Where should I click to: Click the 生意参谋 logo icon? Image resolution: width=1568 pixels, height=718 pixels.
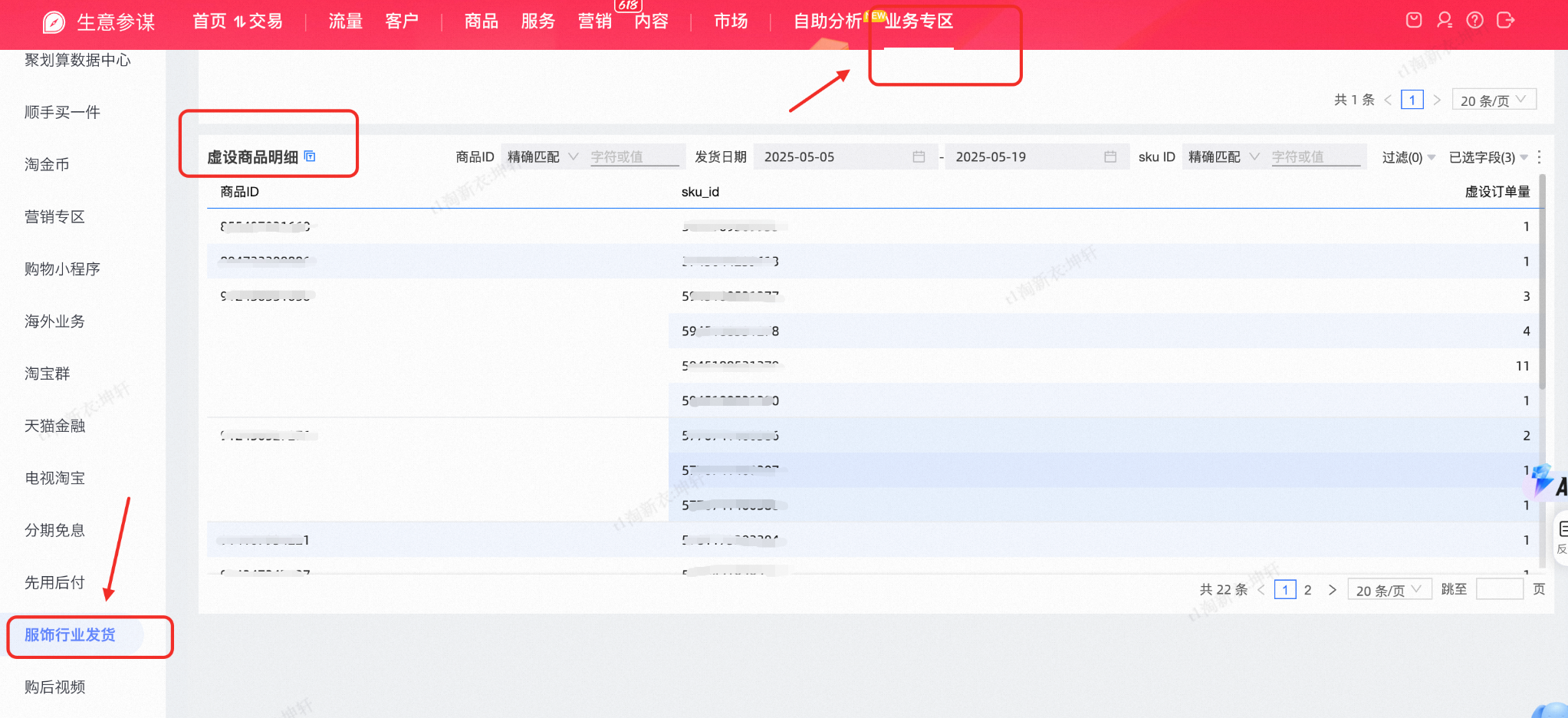54,22
